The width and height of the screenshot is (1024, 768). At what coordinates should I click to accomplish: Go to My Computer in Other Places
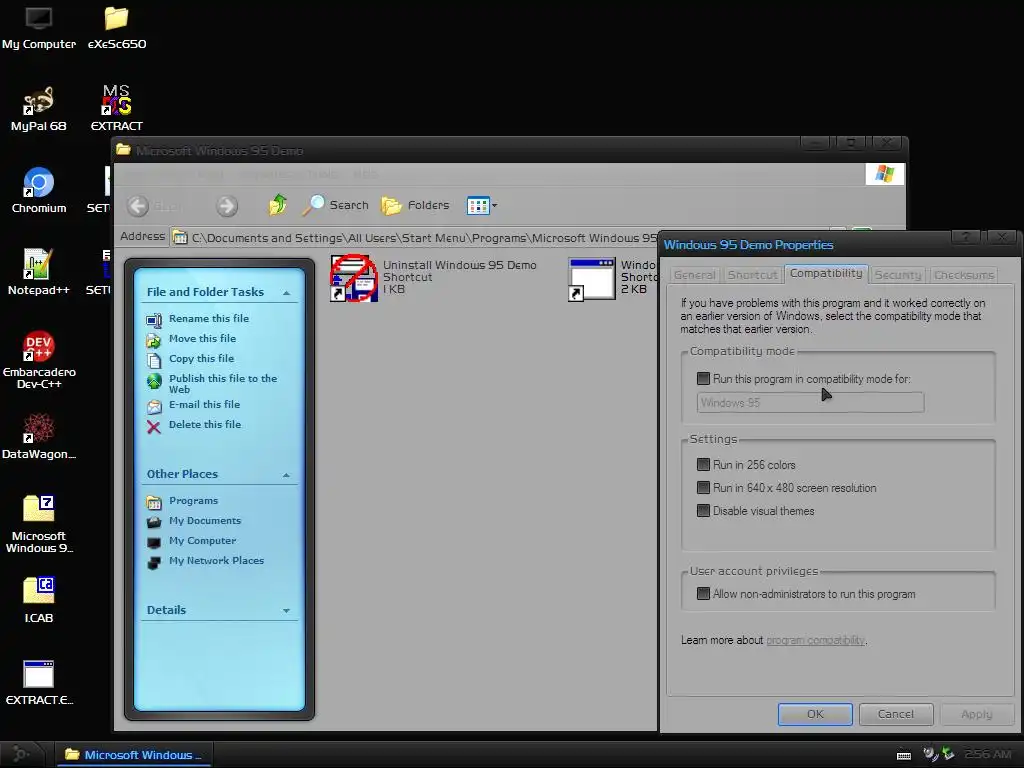202,541
